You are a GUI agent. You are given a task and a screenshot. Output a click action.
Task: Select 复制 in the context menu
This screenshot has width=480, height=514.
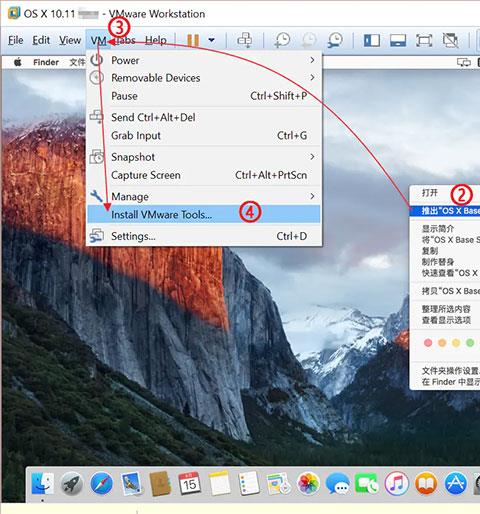click(x=430, y=251)
